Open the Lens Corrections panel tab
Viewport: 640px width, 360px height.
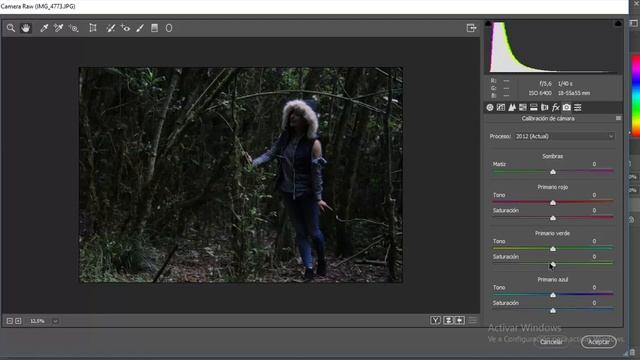click(x=544, y=107)
